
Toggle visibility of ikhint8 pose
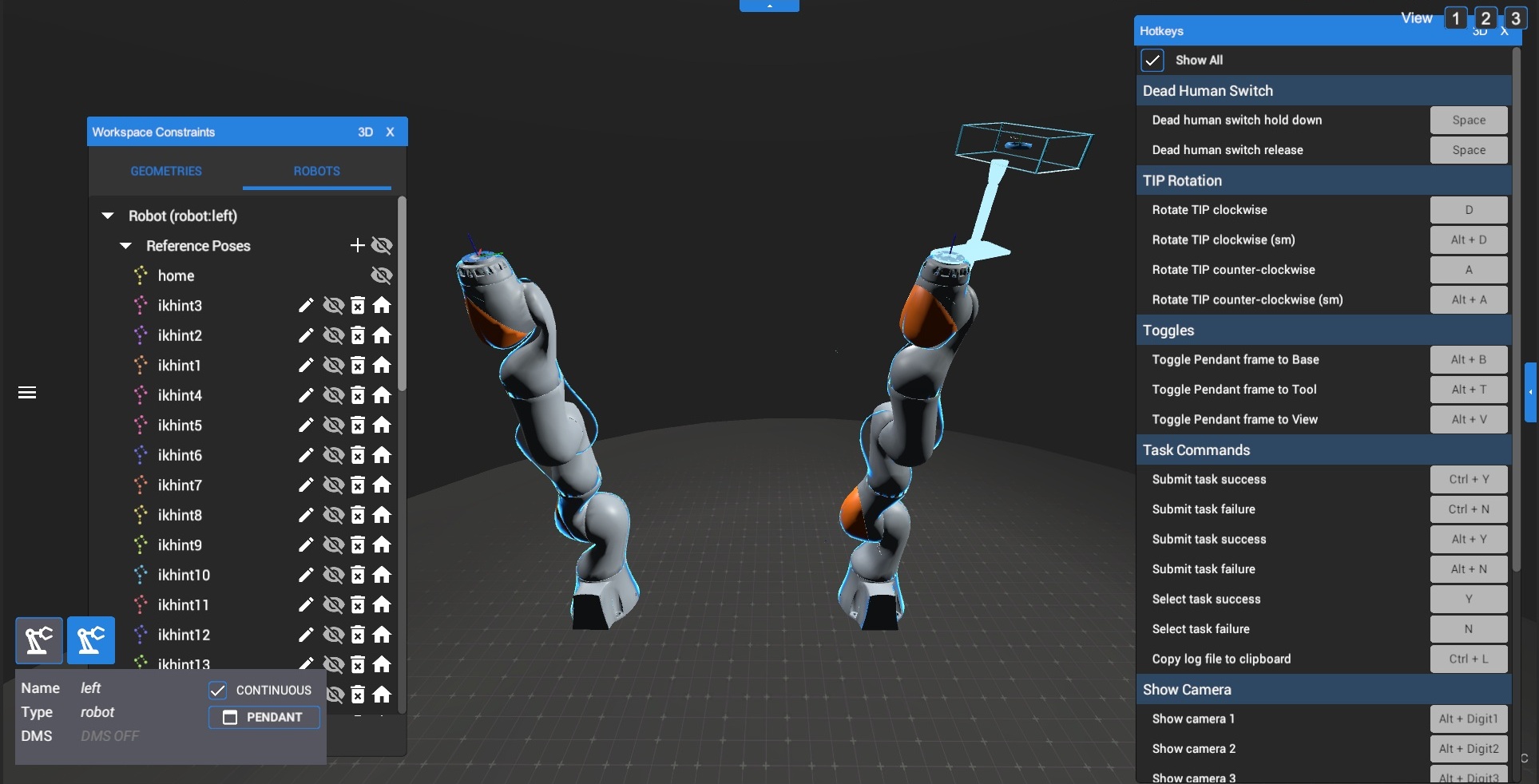click(x=333, y=515)
